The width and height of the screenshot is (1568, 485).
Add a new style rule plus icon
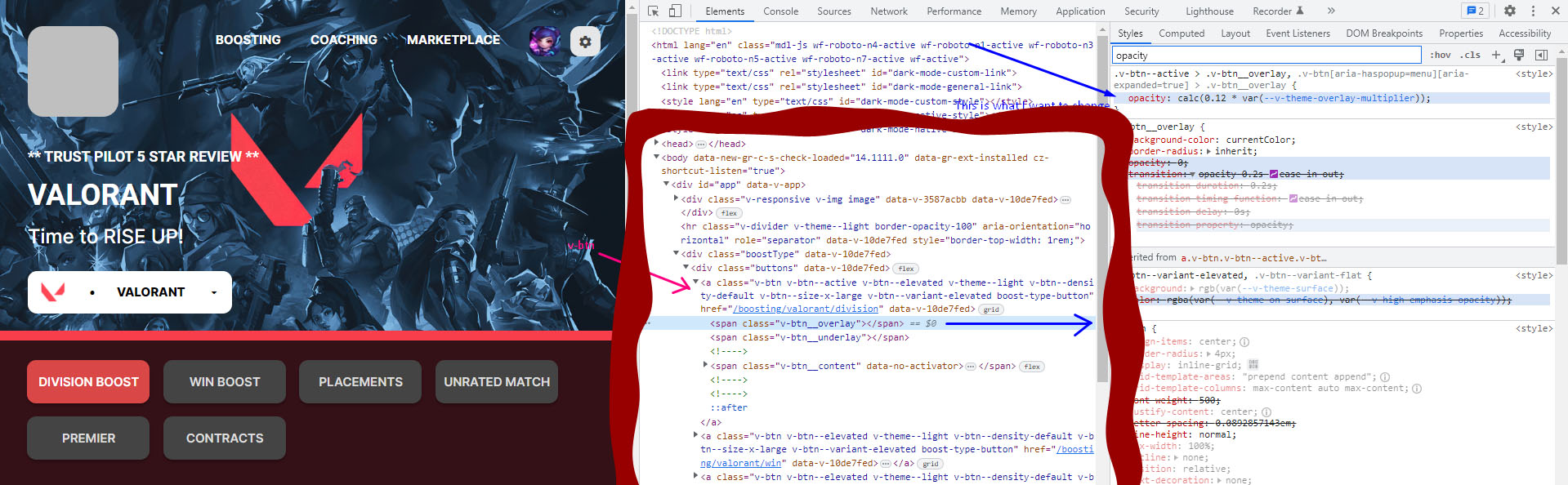coord(1496,55)
